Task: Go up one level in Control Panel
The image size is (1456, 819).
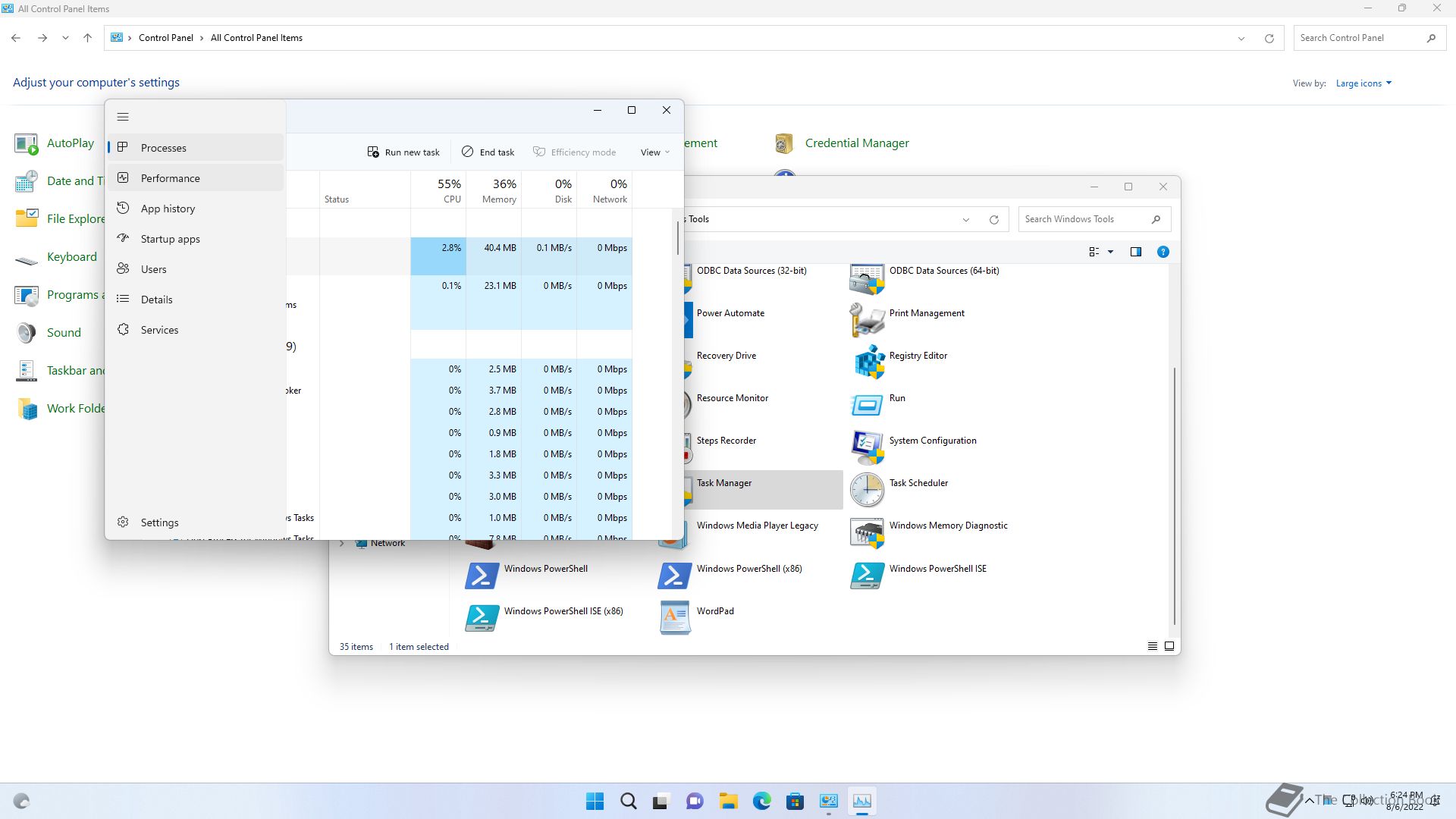Action: (88, 38)
